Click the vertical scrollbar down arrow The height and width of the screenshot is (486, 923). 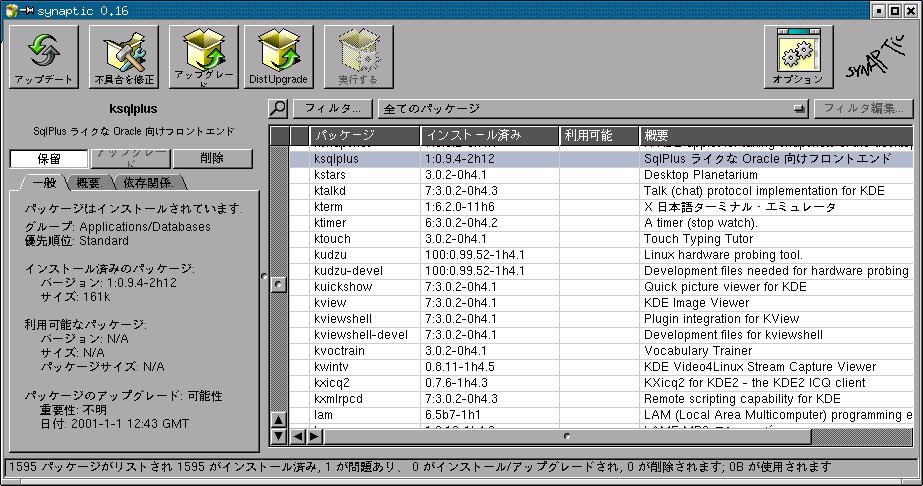[x=278, y=437]
